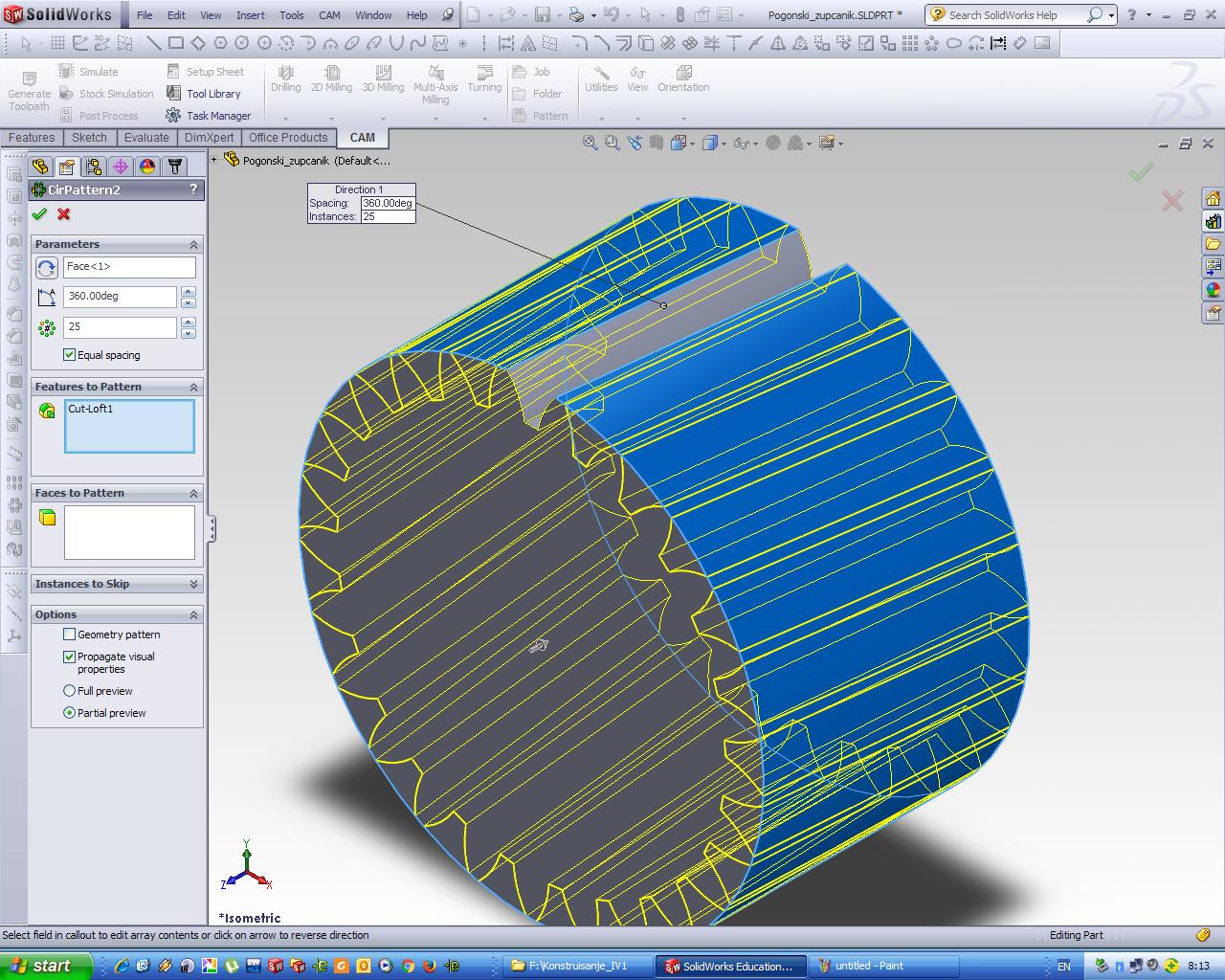Open the Appearances color ball in task pane
The width and height of the screenshot is (1225, 980).
(x=1213, y=290)
